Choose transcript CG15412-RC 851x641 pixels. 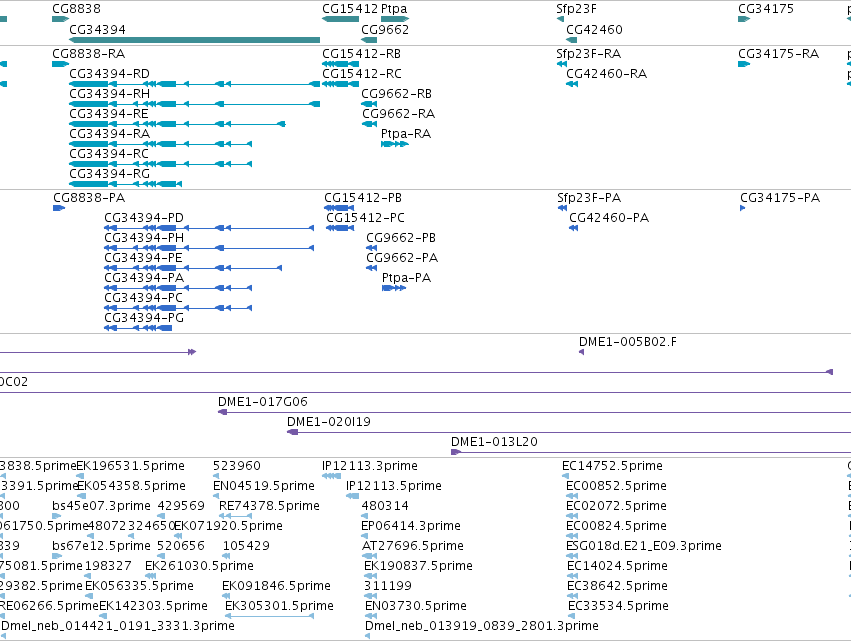[362, 74]
